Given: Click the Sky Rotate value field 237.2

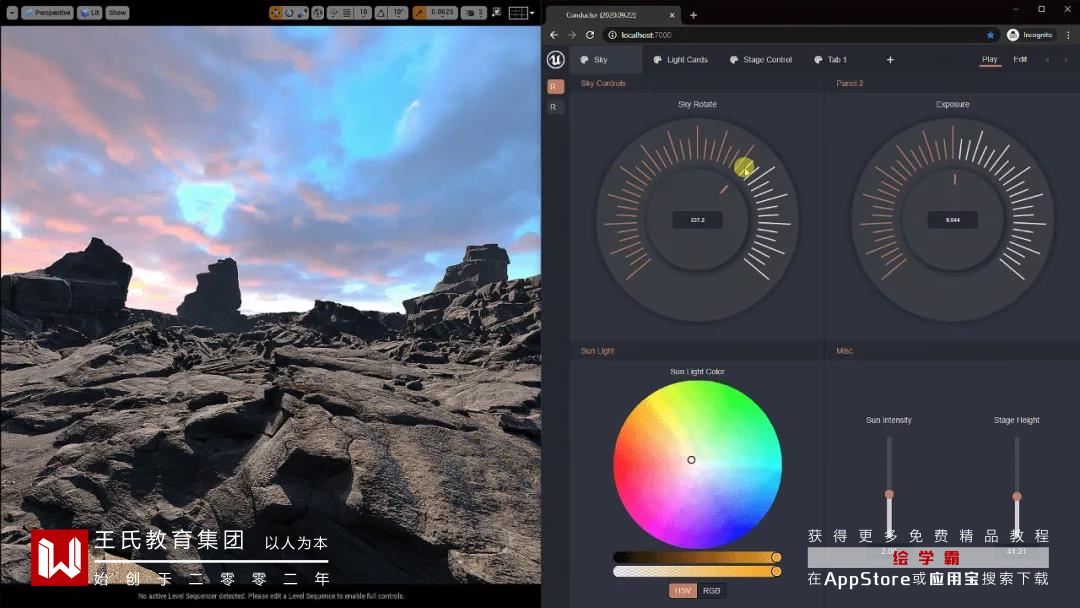Looking at the screenshot, I should click(697, 220).
